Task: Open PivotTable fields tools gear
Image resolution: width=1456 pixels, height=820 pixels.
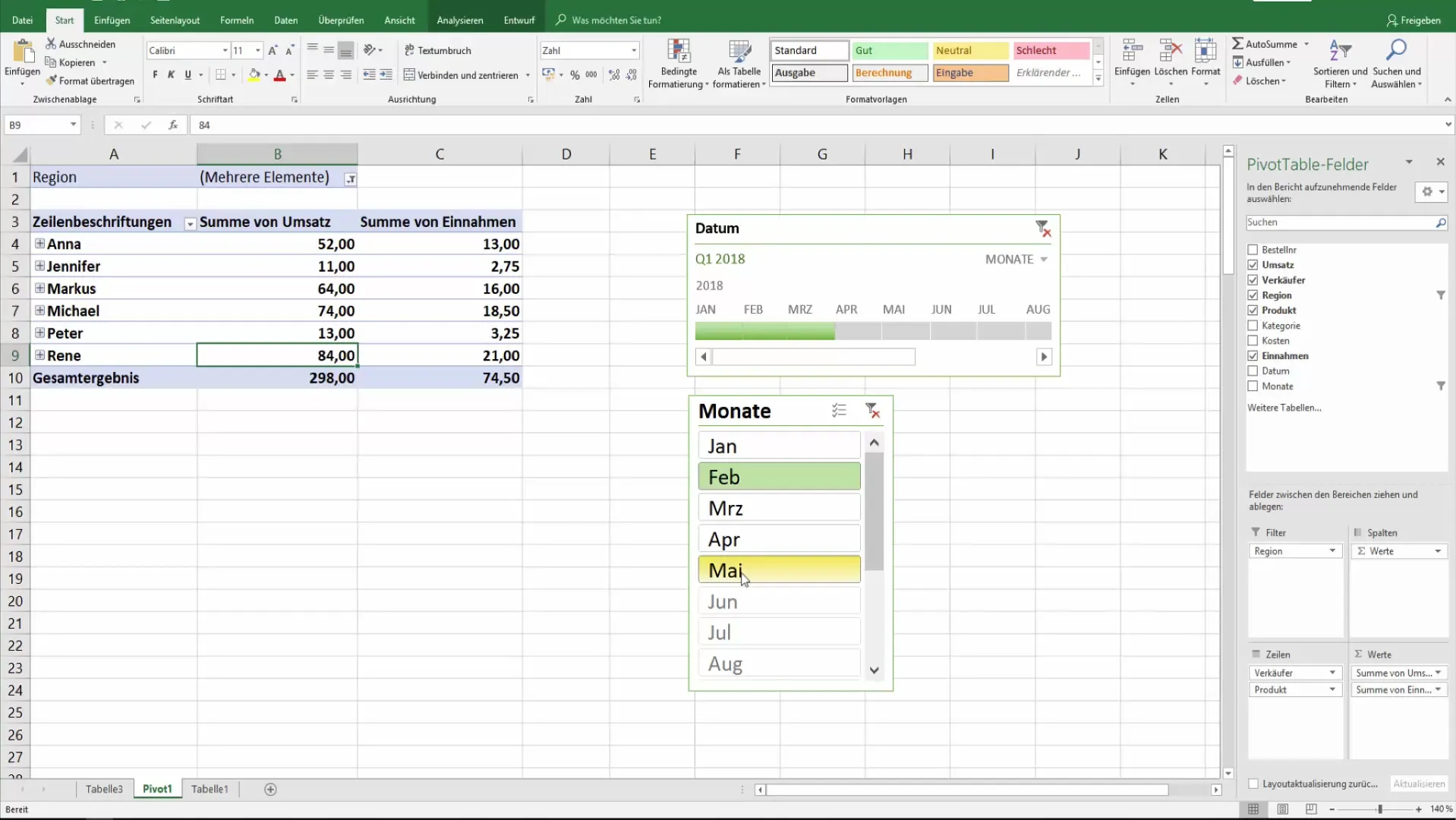Action: [1431, 191]
